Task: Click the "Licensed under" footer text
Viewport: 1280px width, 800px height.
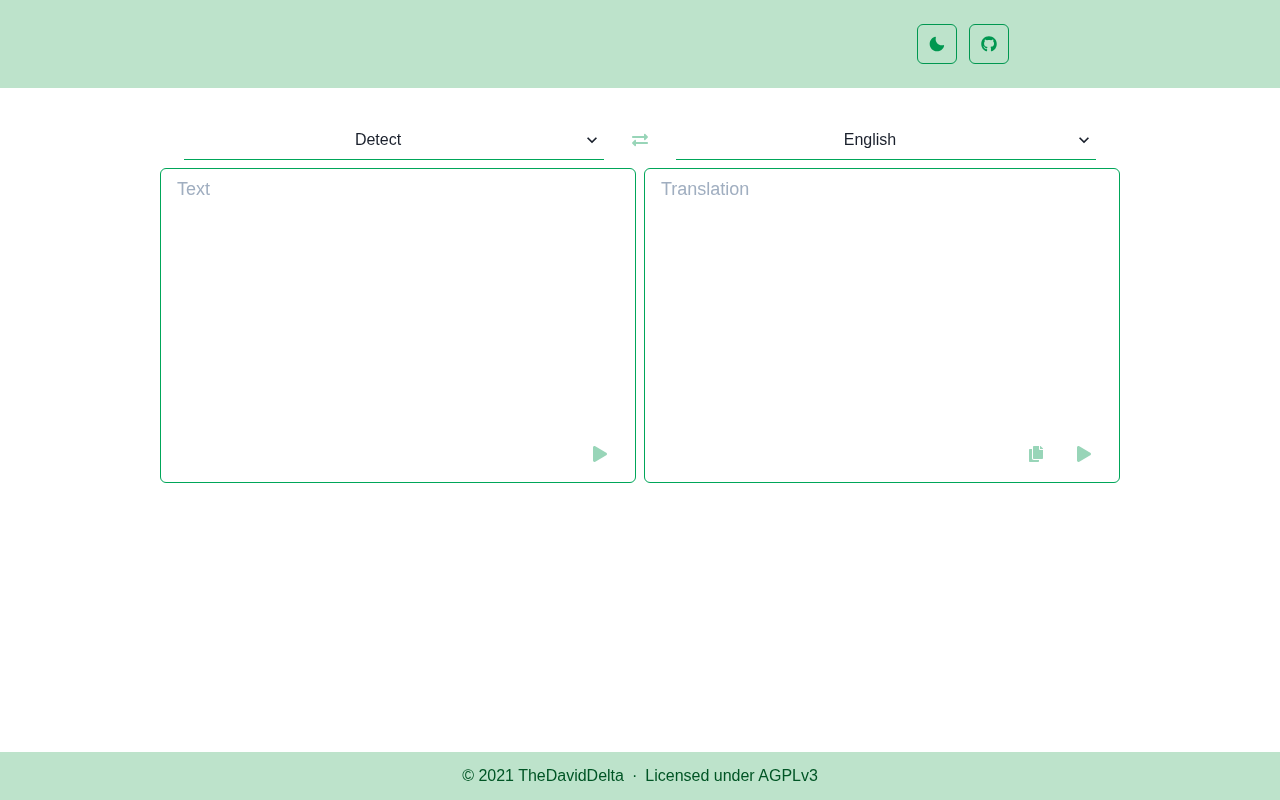Action: click(700, 776)
